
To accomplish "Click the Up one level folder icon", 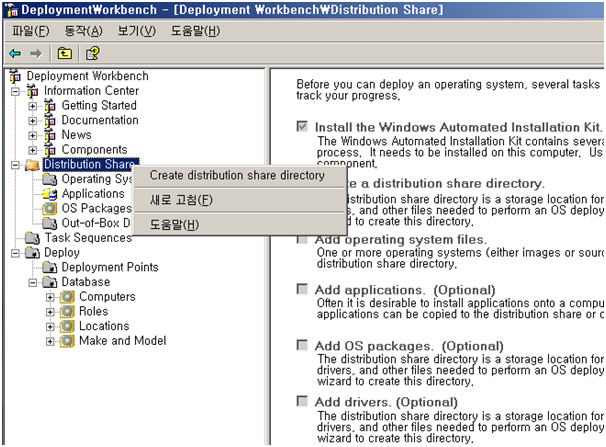I will (65, 53).
